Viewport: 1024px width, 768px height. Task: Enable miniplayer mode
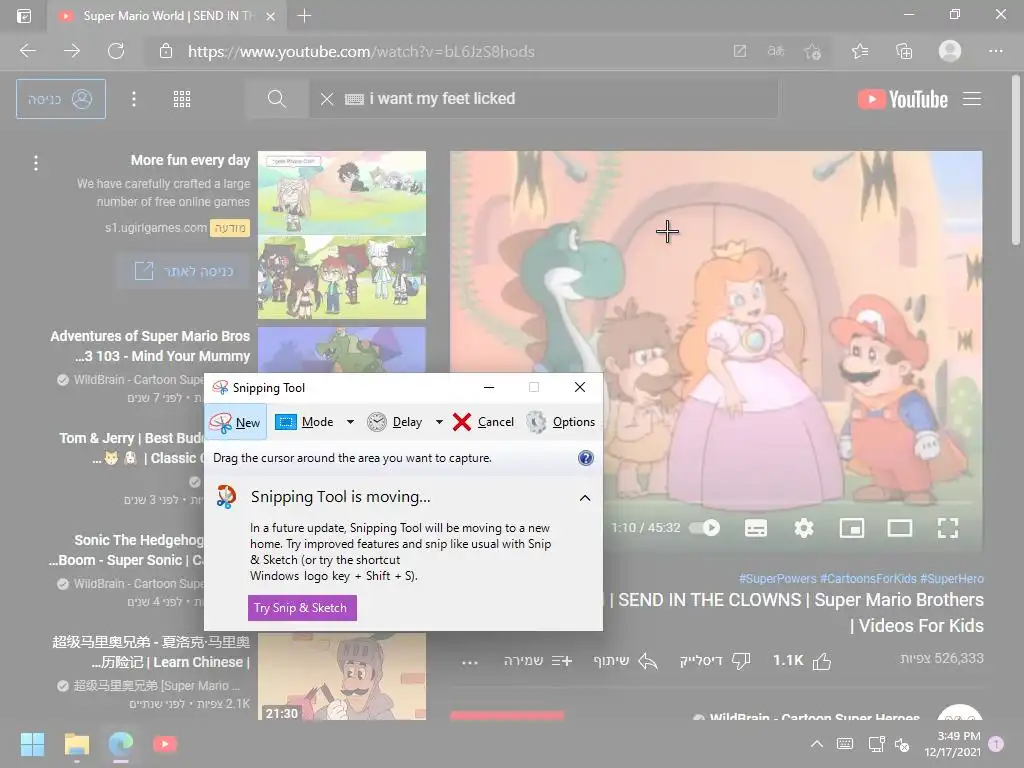pos(852,528)
